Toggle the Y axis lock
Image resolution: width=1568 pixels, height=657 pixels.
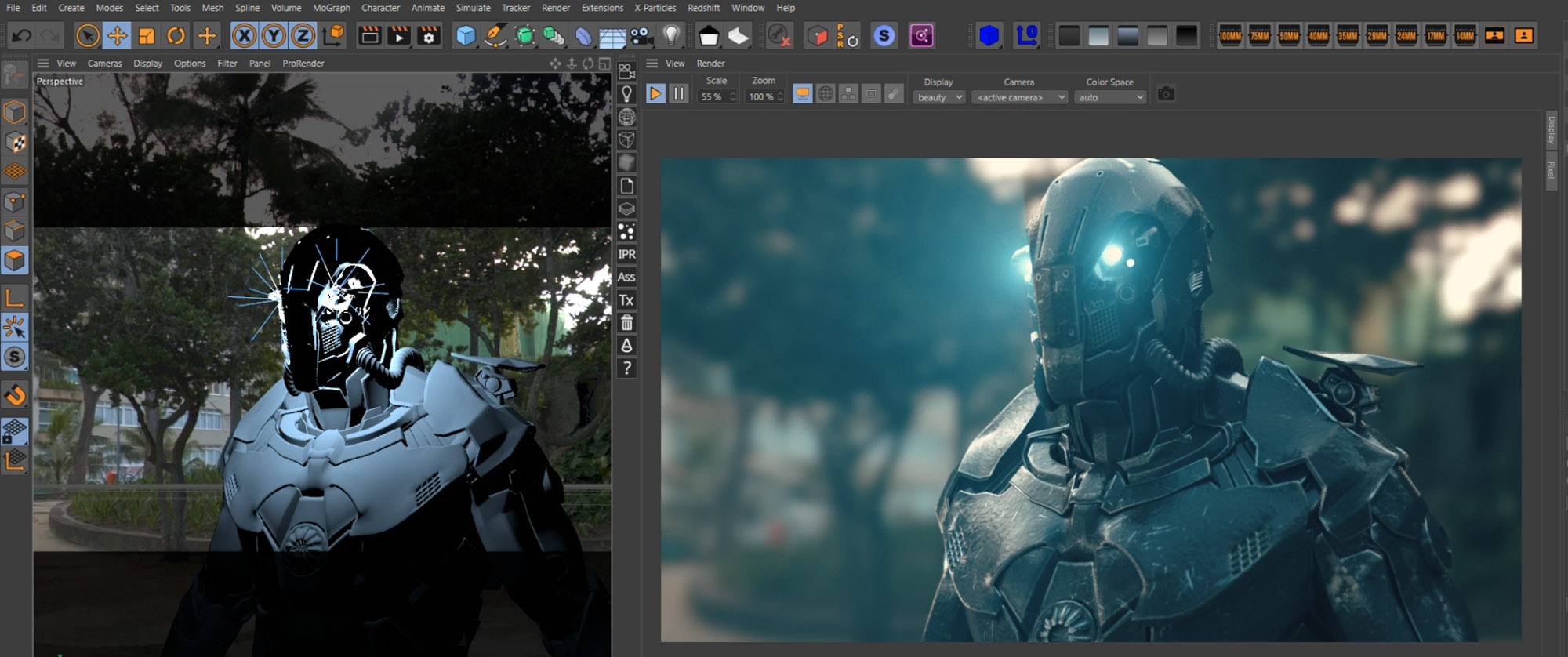(274, 35)
